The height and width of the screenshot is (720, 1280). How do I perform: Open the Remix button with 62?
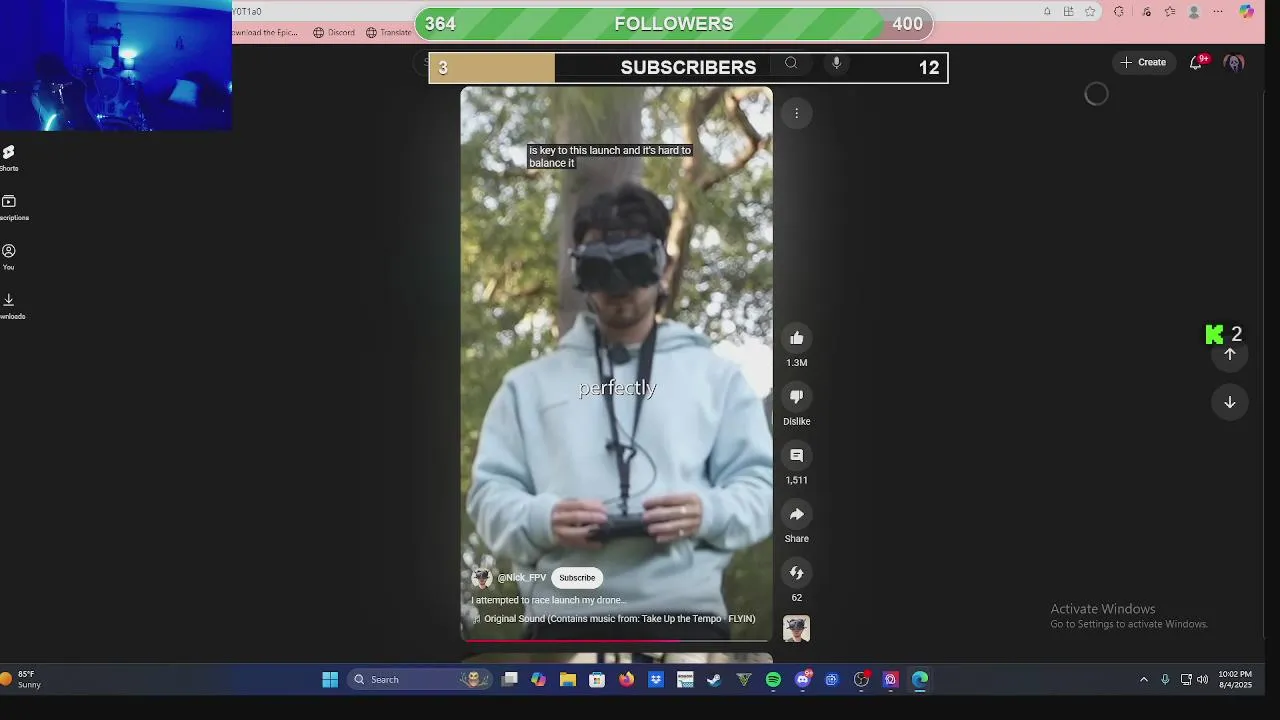click(796, 573)
